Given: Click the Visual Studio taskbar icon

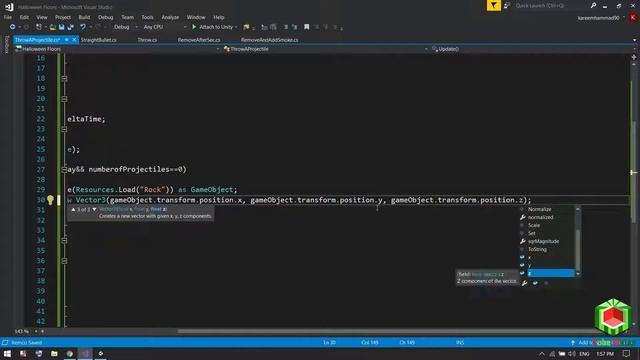Looking at the screenshot, I should pyautogui.click(x=85, y=353).
